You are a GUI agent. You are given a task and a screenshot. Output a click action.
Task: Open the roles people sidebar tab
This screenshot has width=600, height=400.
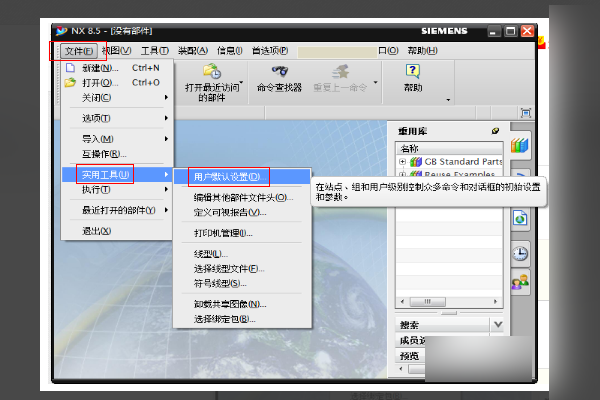[520, 282]
